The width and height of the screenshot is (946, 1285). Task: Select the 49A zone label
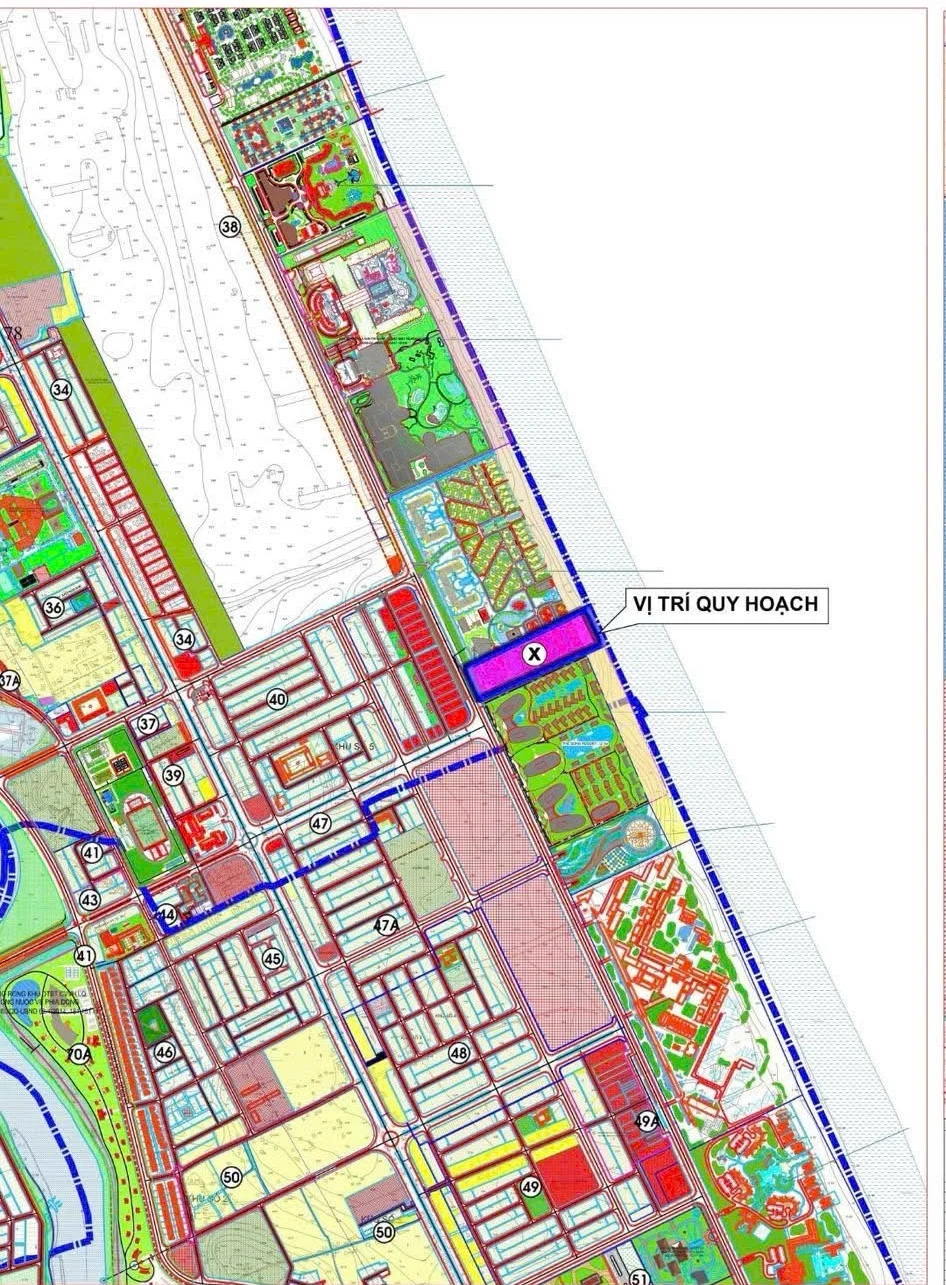point(647,1122)
